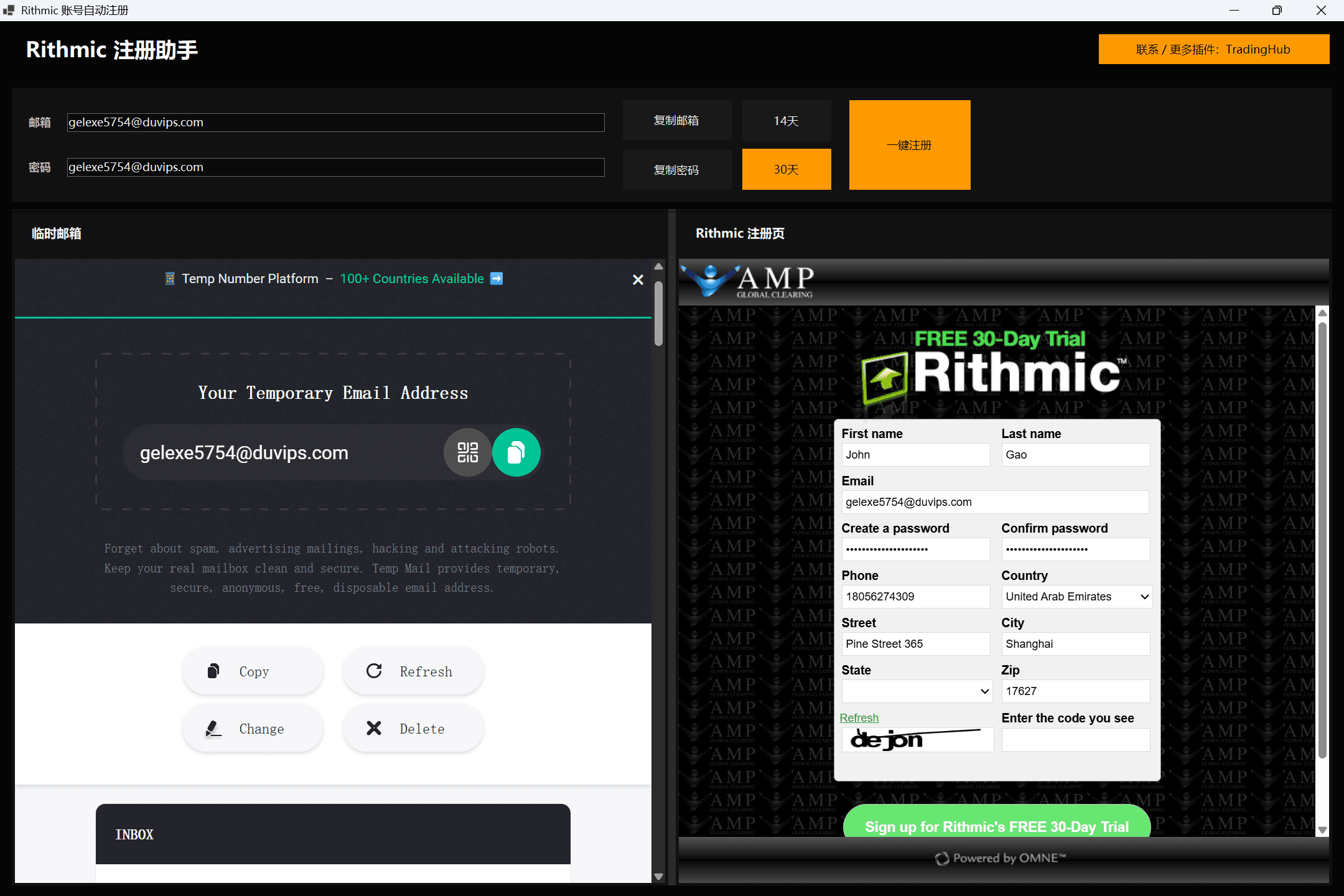
Task: Select the 30天 trial option
Action: [786, 169]
